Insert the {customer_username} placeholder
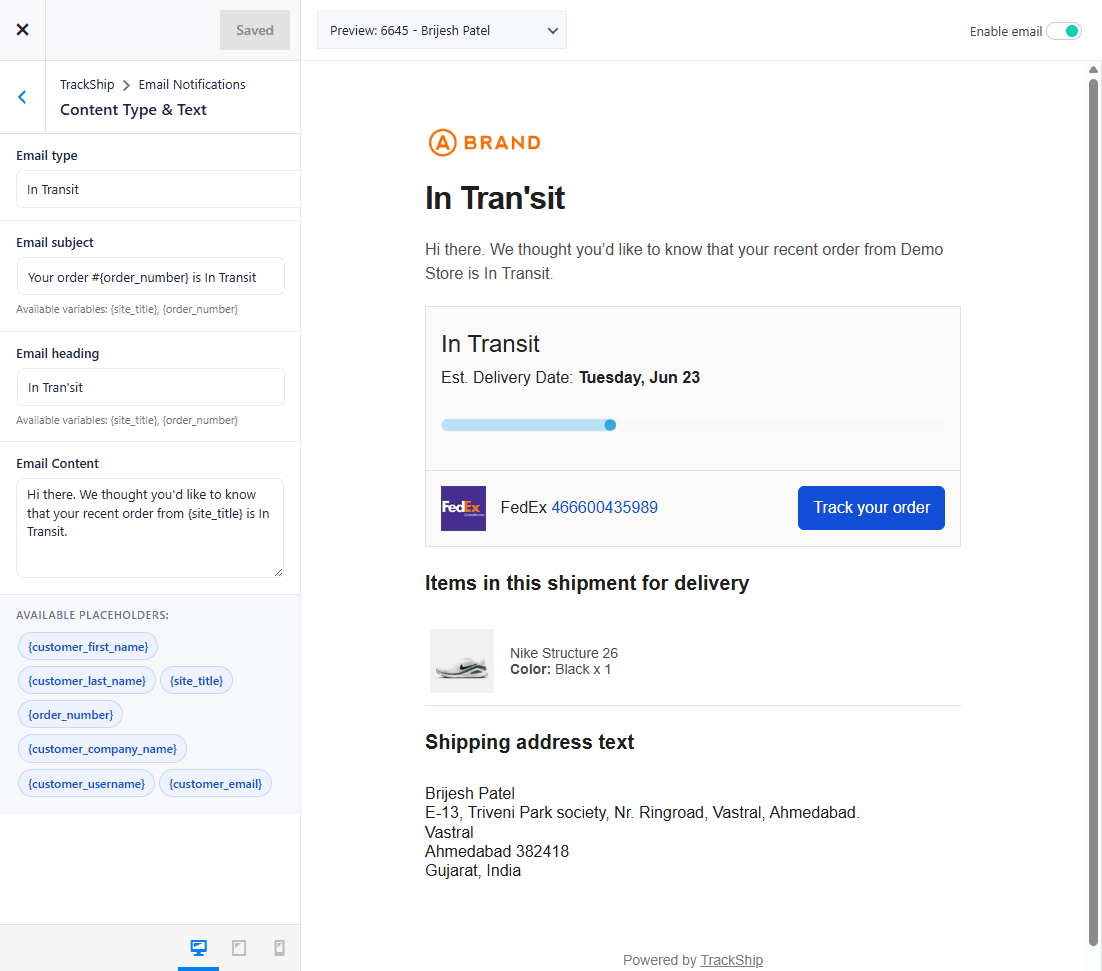Image resolution: width=1102 pixels, height=971 pixels. [x=86, y=783]
